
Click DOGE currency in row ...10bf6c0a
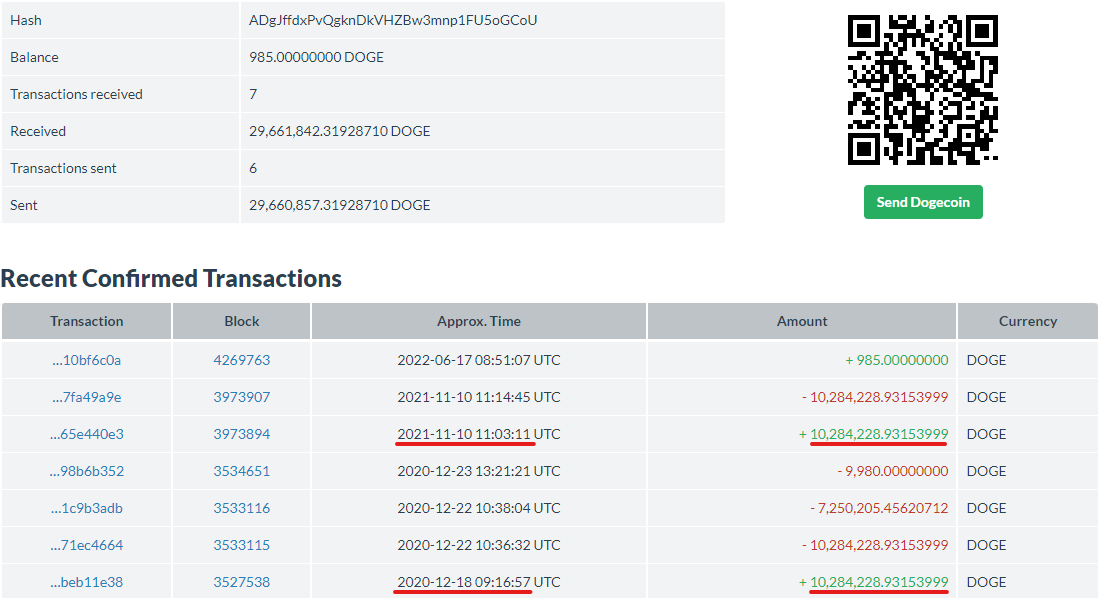[x=987, y=360]
